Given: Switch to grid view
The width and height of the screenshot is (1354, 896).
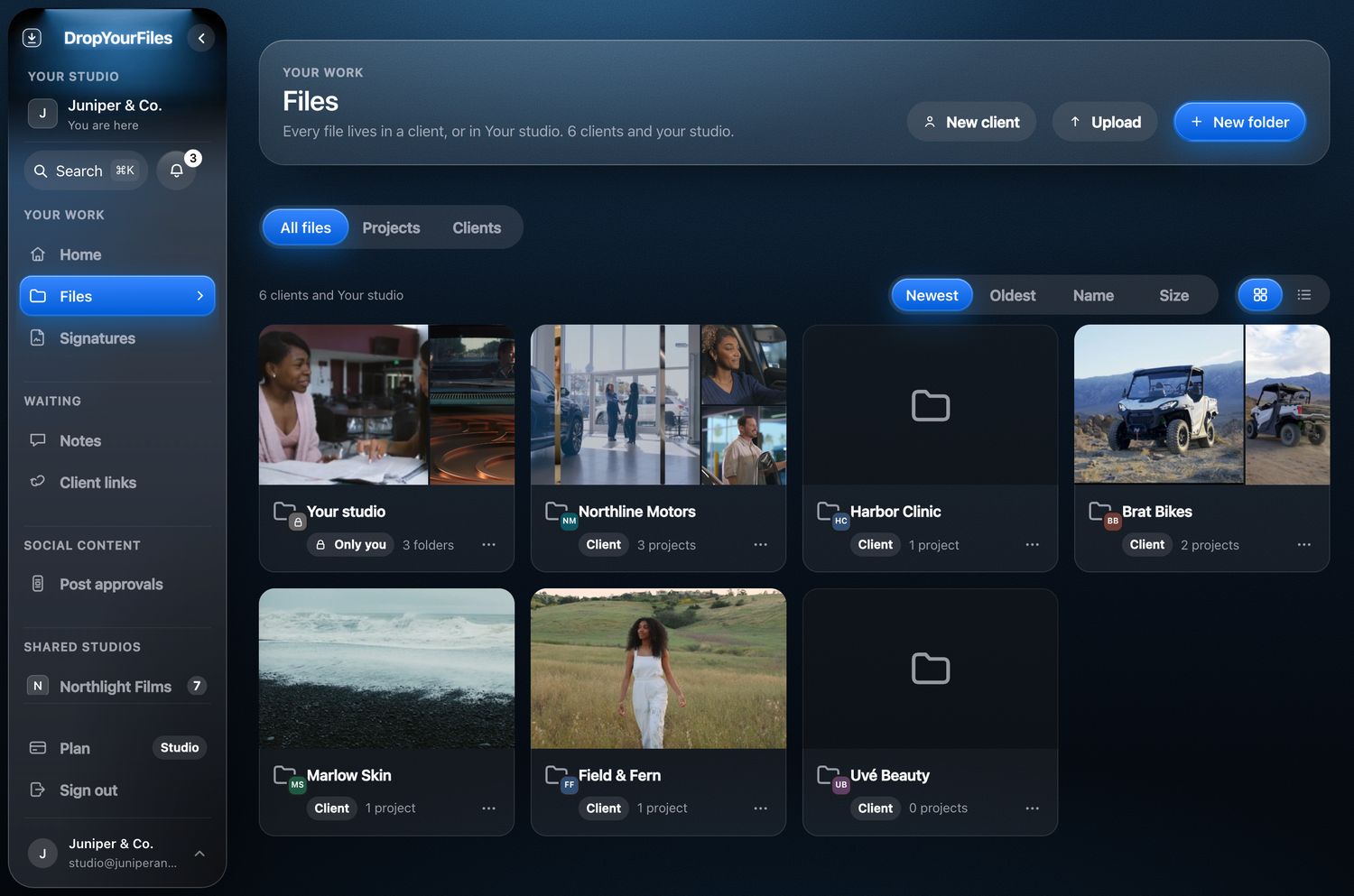Looking at the screenshot, I should click(x=1260, y=295).
